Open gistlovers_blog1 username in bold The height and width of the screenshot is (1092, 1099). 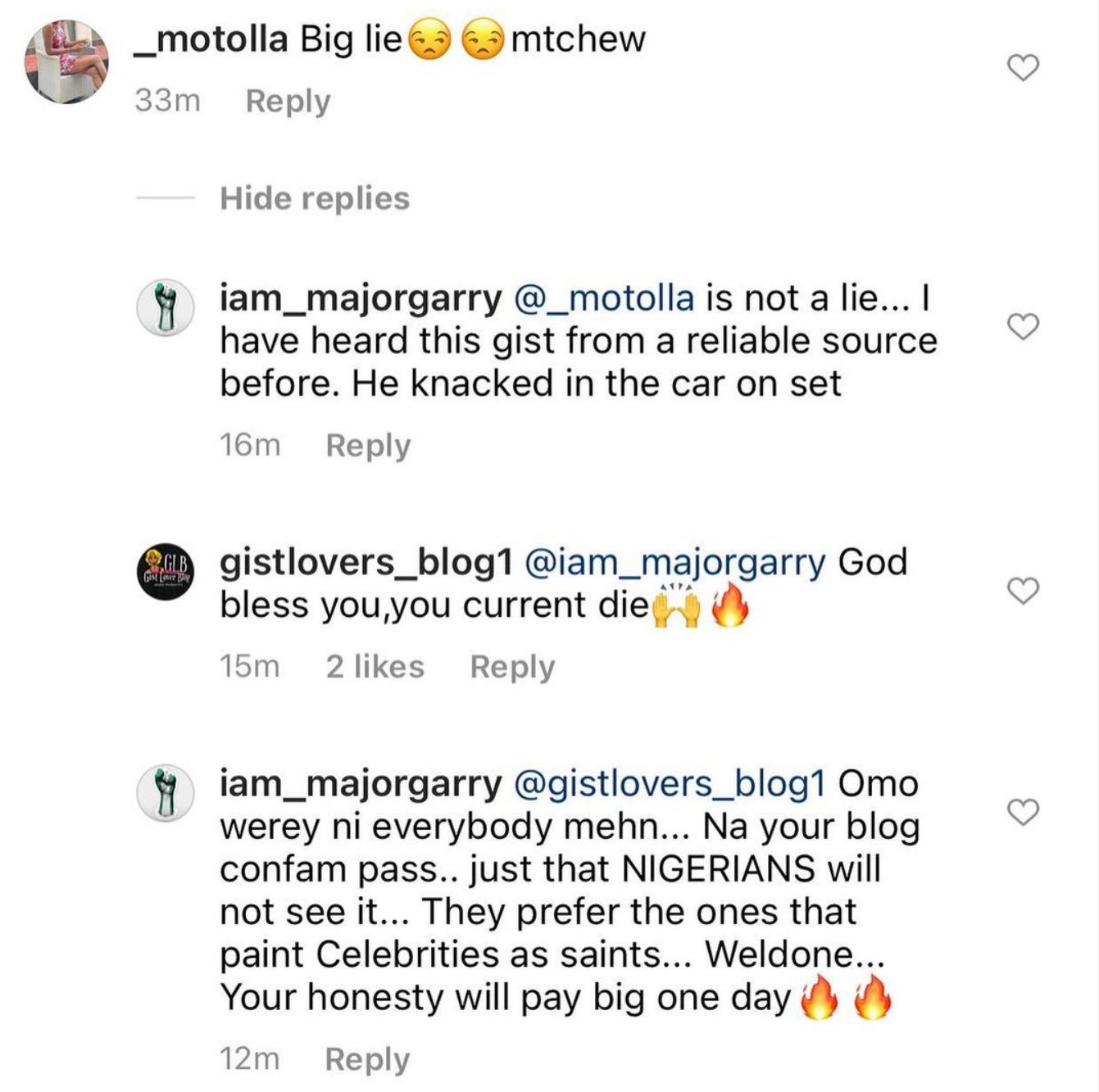366,563
